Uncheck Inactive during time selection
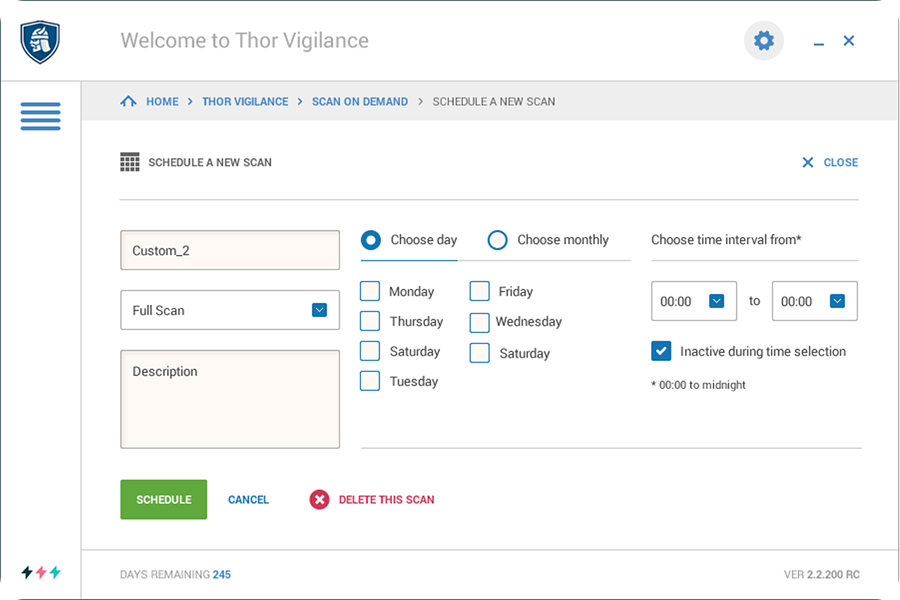Image resolution: width=900 pixels, height=600 pixels. (x=661, y=351)
